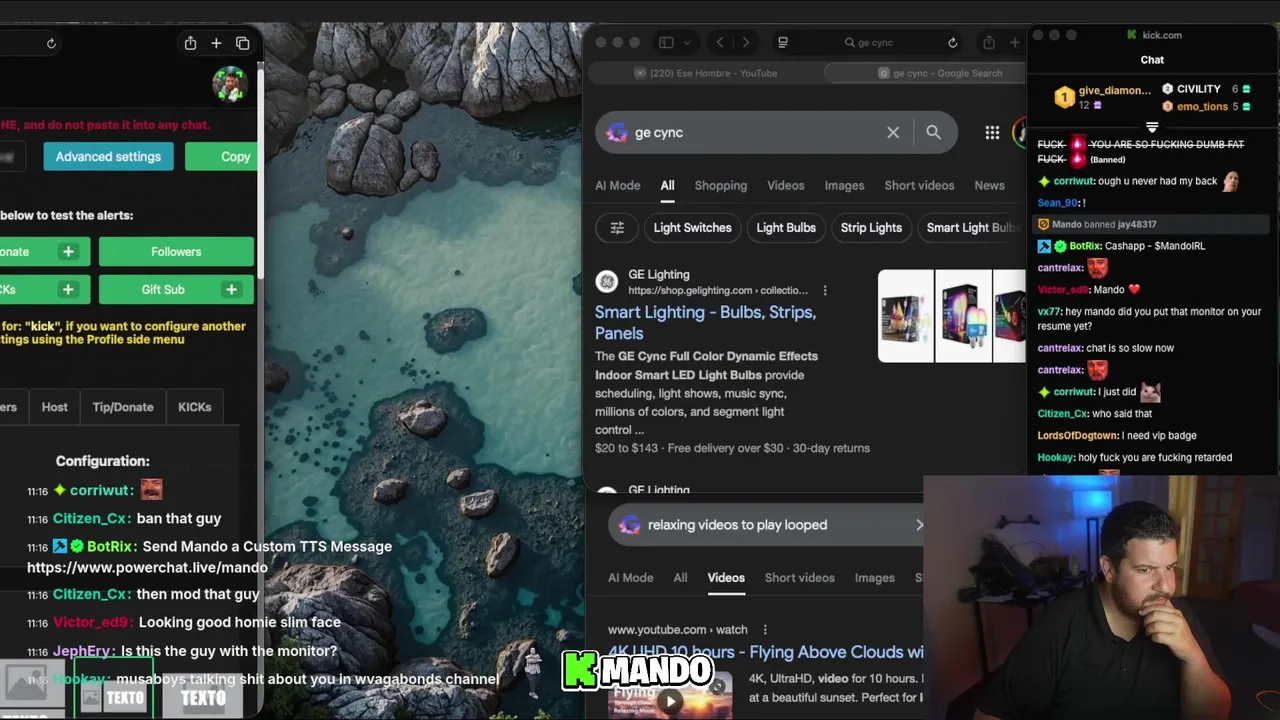The image size is (1280, 720).
Task: Click the share icon in the Google Safari window
Action: click(x=989, y=43)
